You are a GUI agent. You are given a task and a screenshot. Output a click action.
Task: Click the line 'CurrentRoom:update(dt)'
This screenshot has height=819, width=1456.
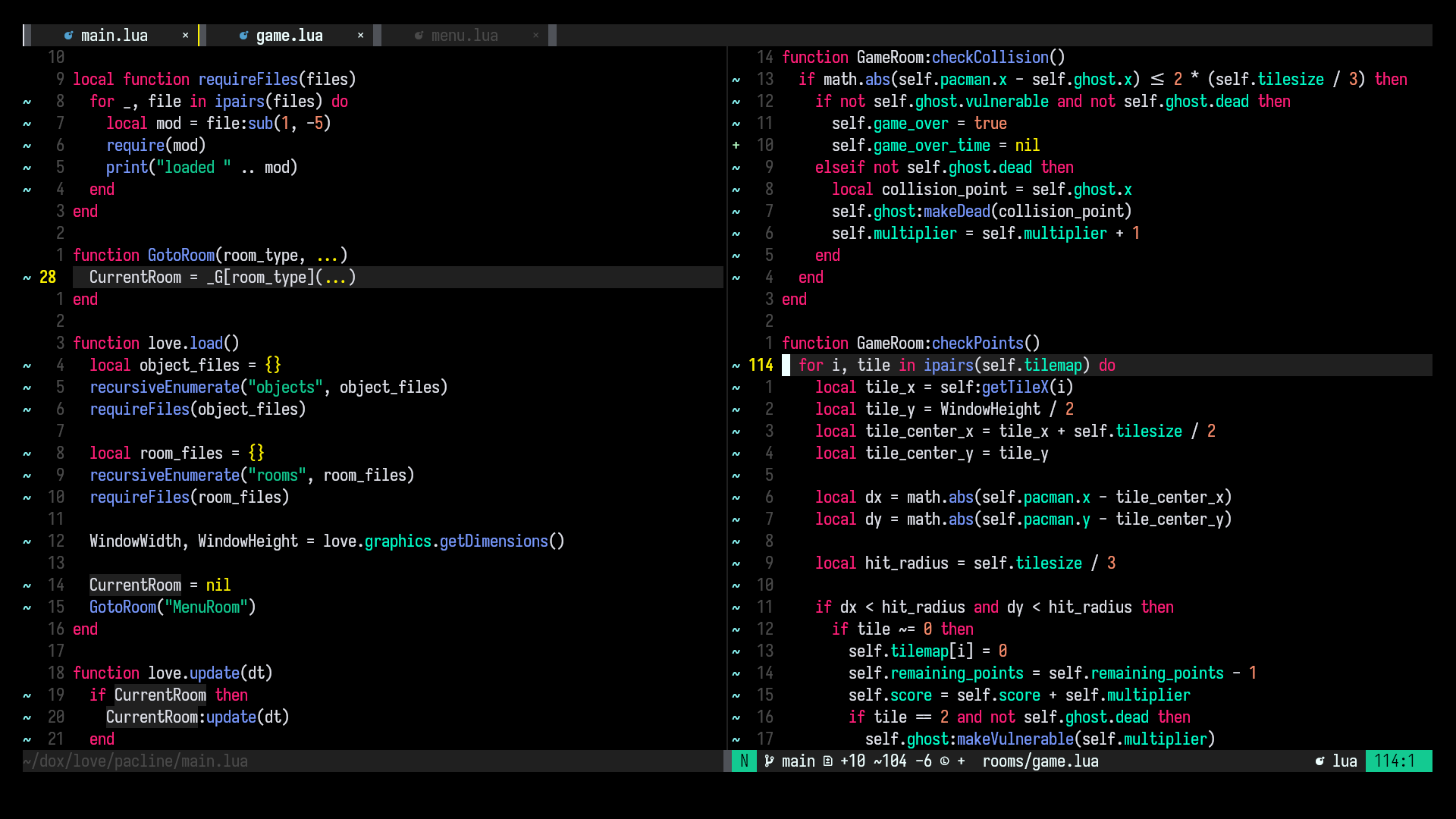tap(198, 717)
